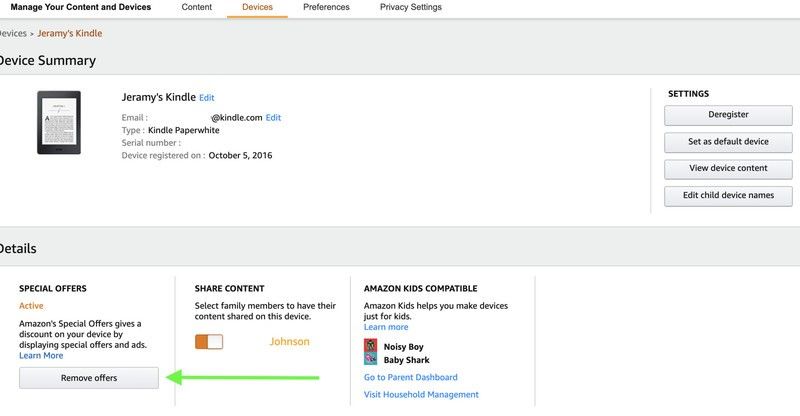The image size is (800, 416).
Task: Click the Jeramy's Kindle breadcrumb link
Action: click(69, 33)
